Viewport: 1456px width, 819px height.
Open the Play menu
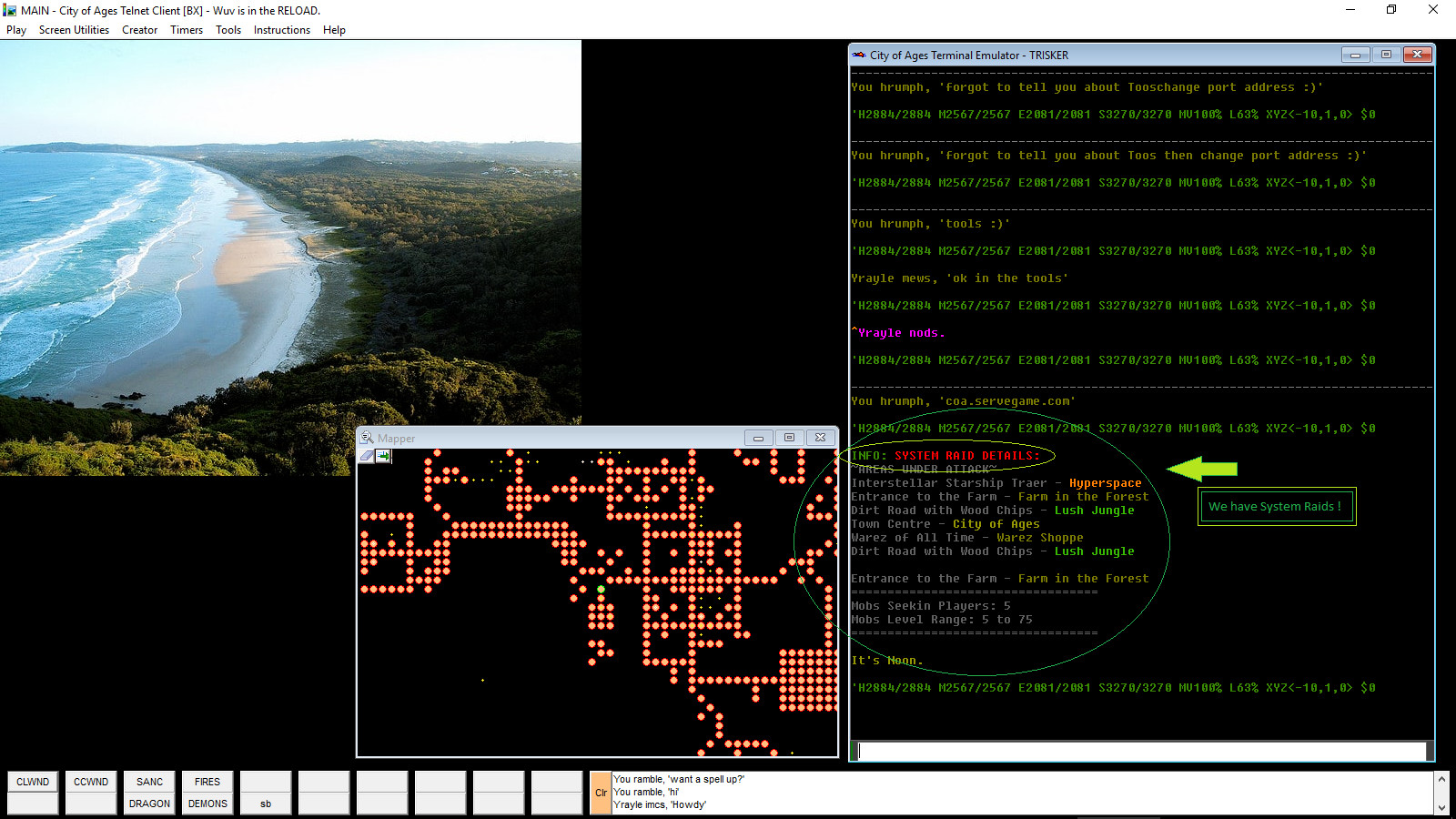coord(15,30)
